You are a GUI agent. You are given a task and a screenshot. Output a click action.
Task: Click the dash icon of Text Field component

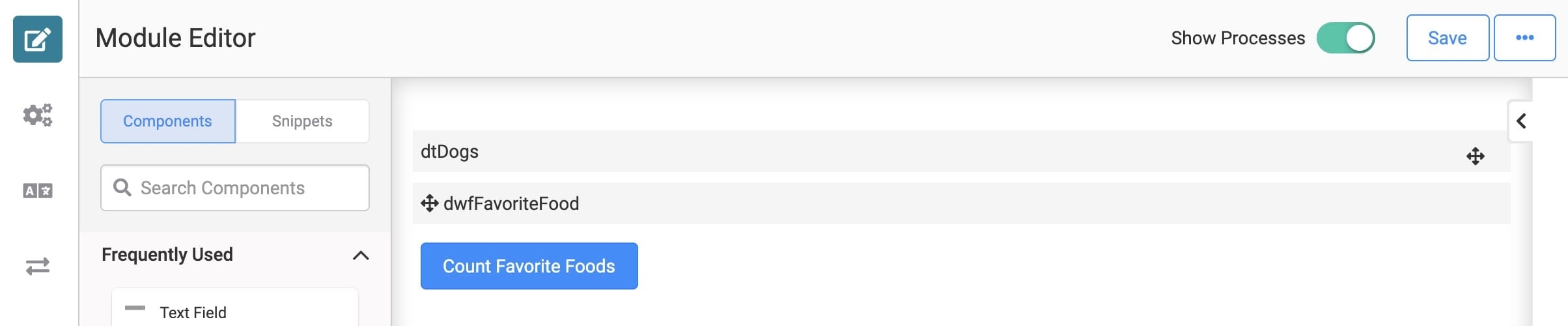pos(135,308)
